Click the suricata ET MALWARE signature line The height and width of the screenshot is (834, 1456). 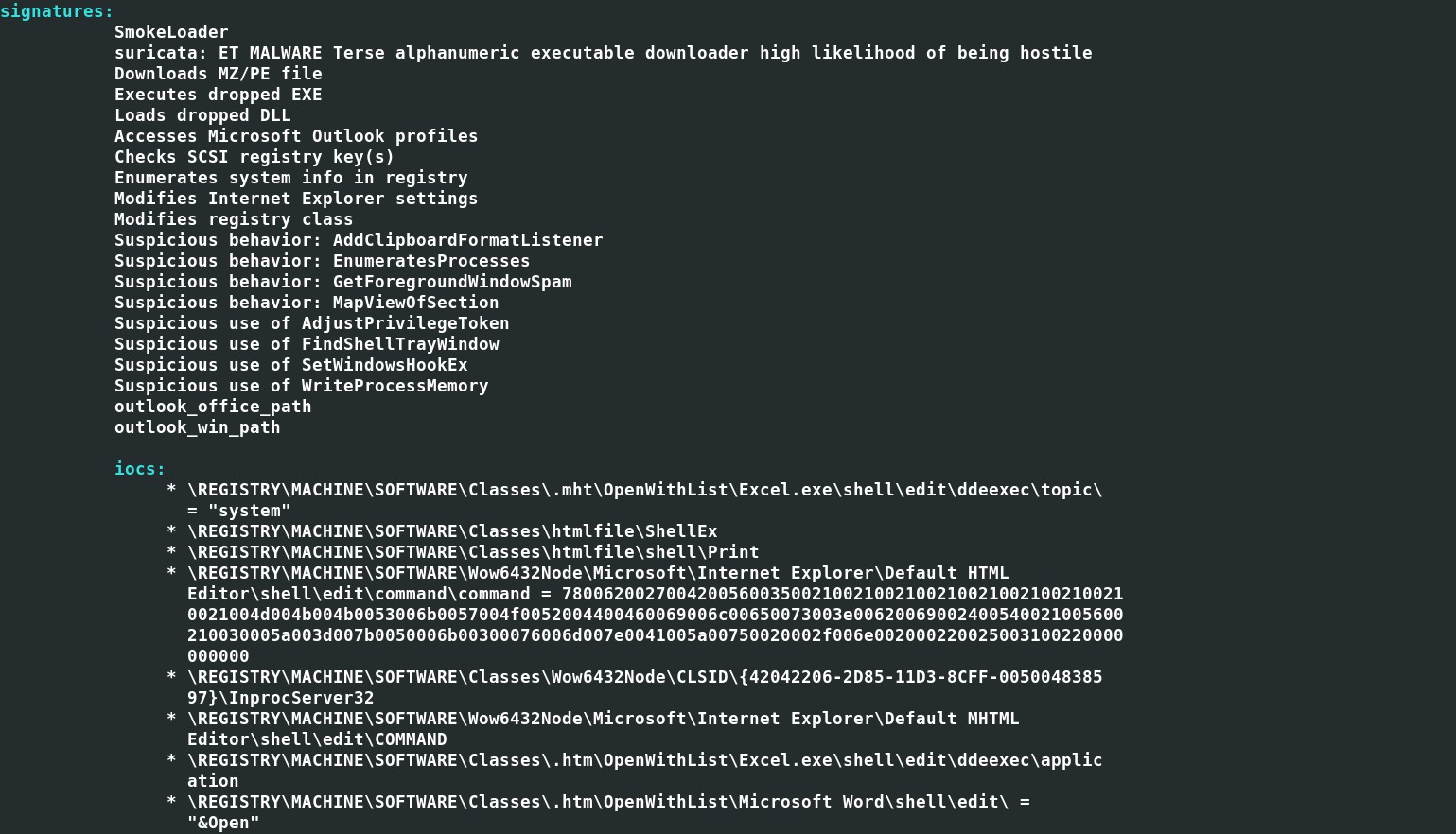tap(604, 53)
